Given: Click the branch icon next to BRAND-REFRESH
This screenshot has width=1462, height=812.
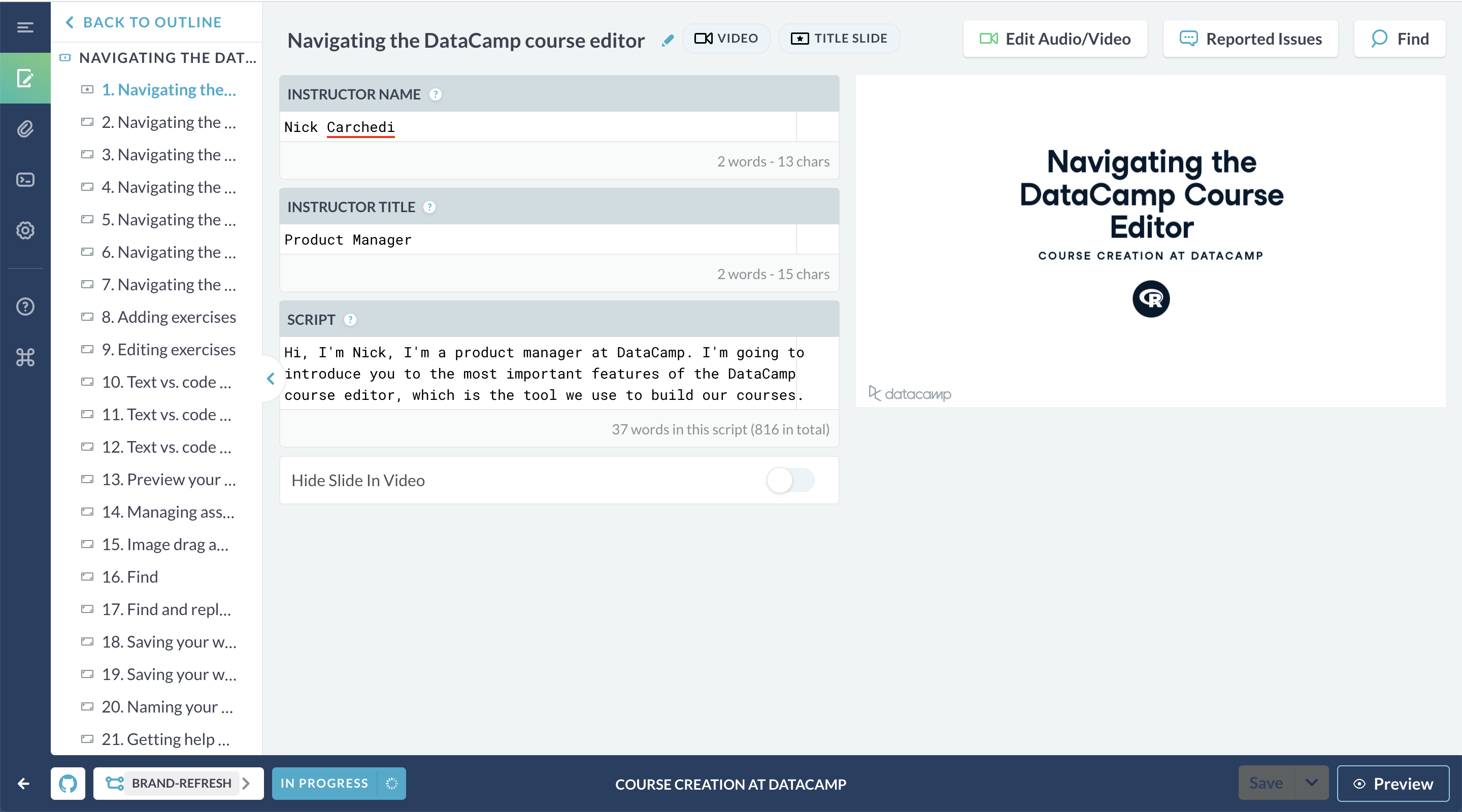Looking at the screenshot, I should coord(115,783).
